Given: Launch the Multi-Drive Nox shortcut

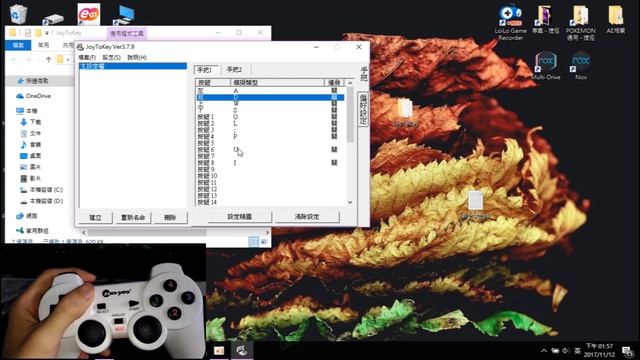Looking at the screenshot, I should point(546,65).
